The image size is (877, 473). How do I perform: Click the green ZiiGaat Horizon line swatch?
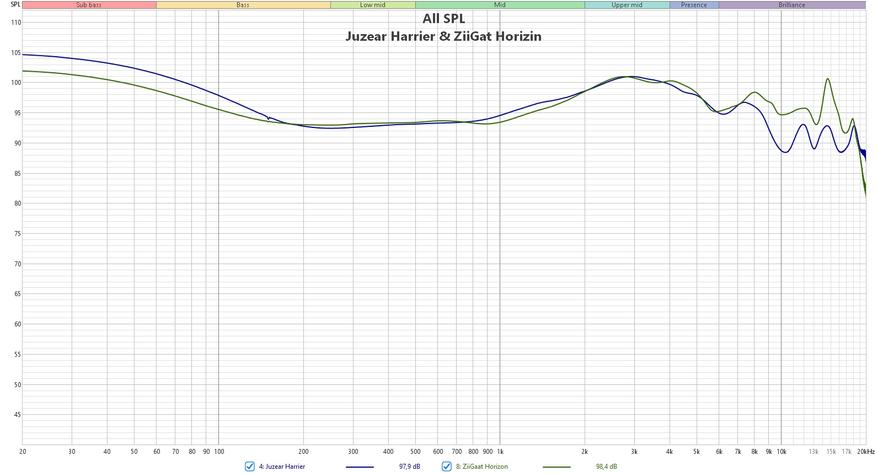557,467
